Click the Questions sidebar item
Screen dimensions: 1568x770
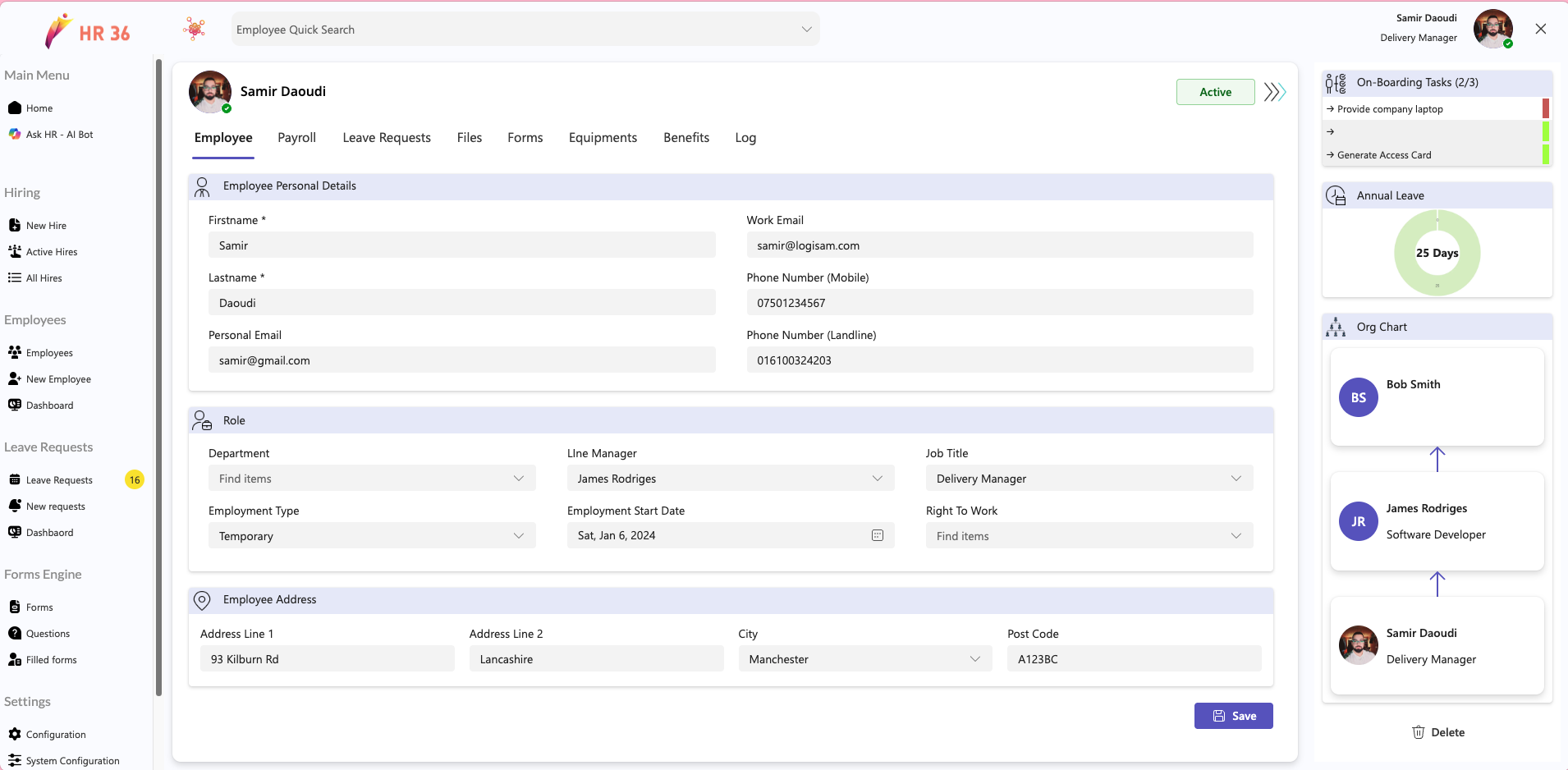click(48, 634)
